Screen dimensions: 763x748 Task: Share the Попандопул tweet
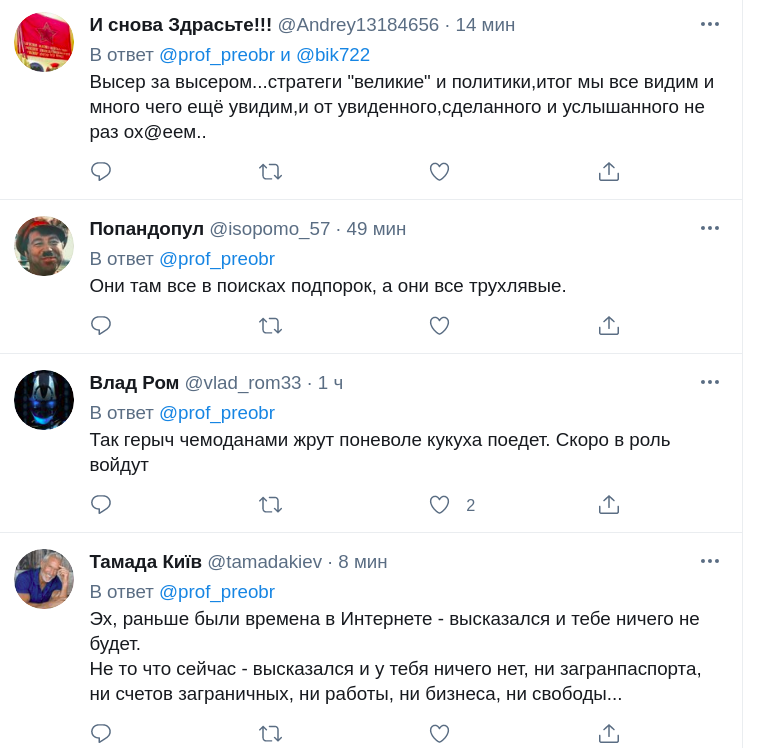coord(609,326)
